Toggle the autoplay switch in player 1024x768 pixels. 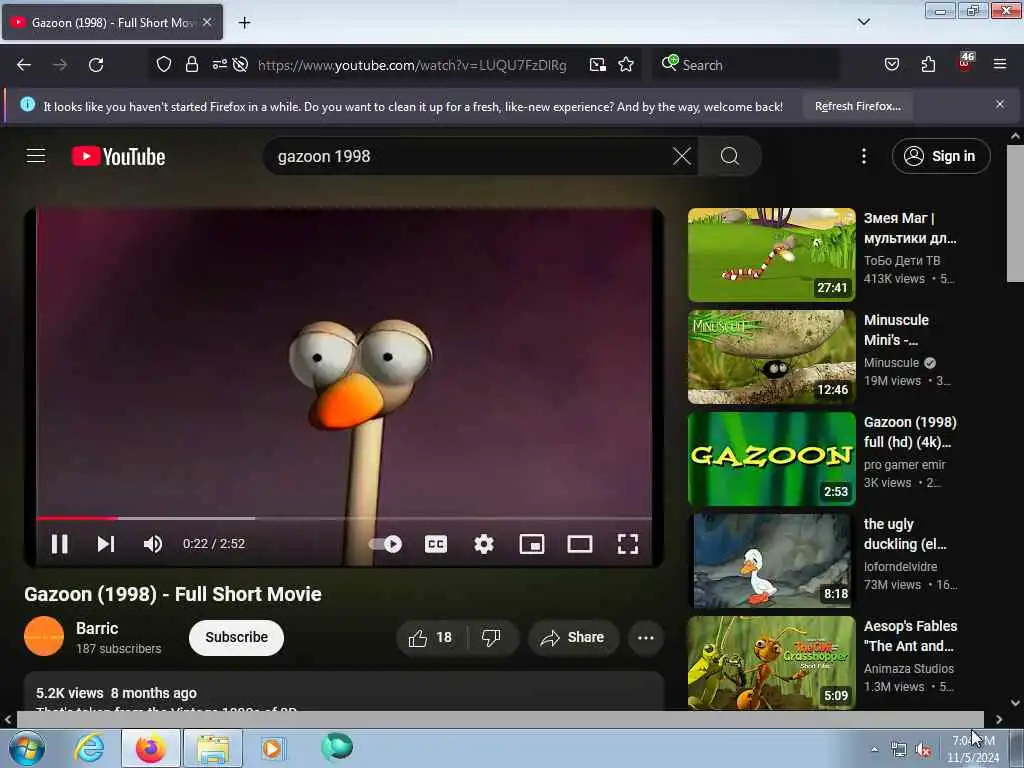[386, 544]
